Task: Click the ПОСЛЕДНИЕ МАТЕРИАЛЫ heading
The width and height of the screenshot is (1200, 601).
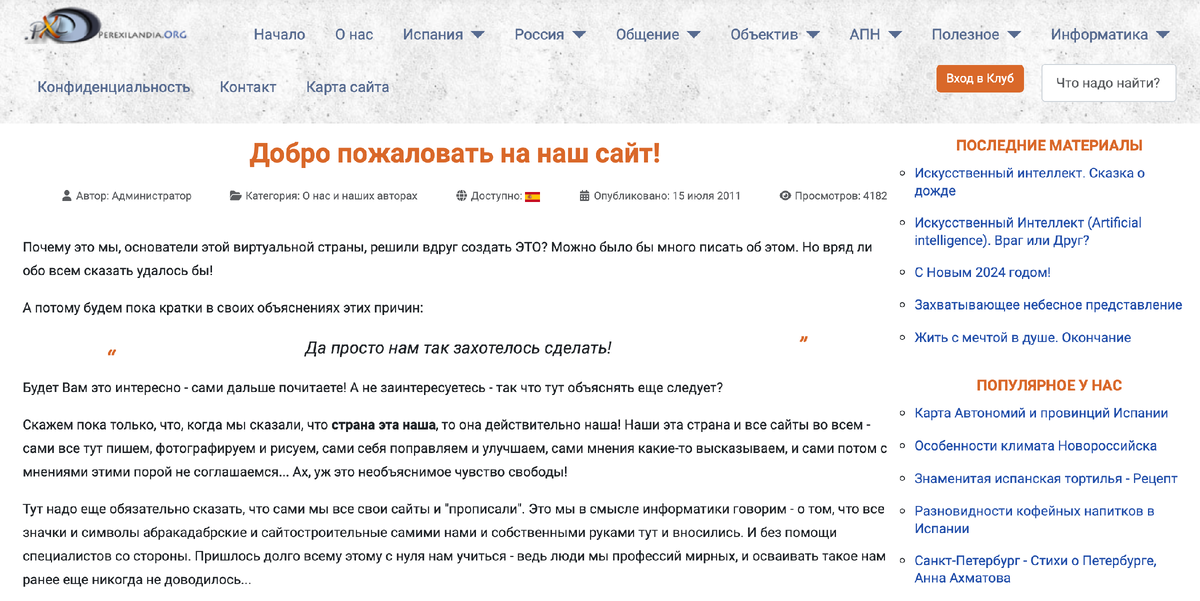Action: pos(1049,145)
